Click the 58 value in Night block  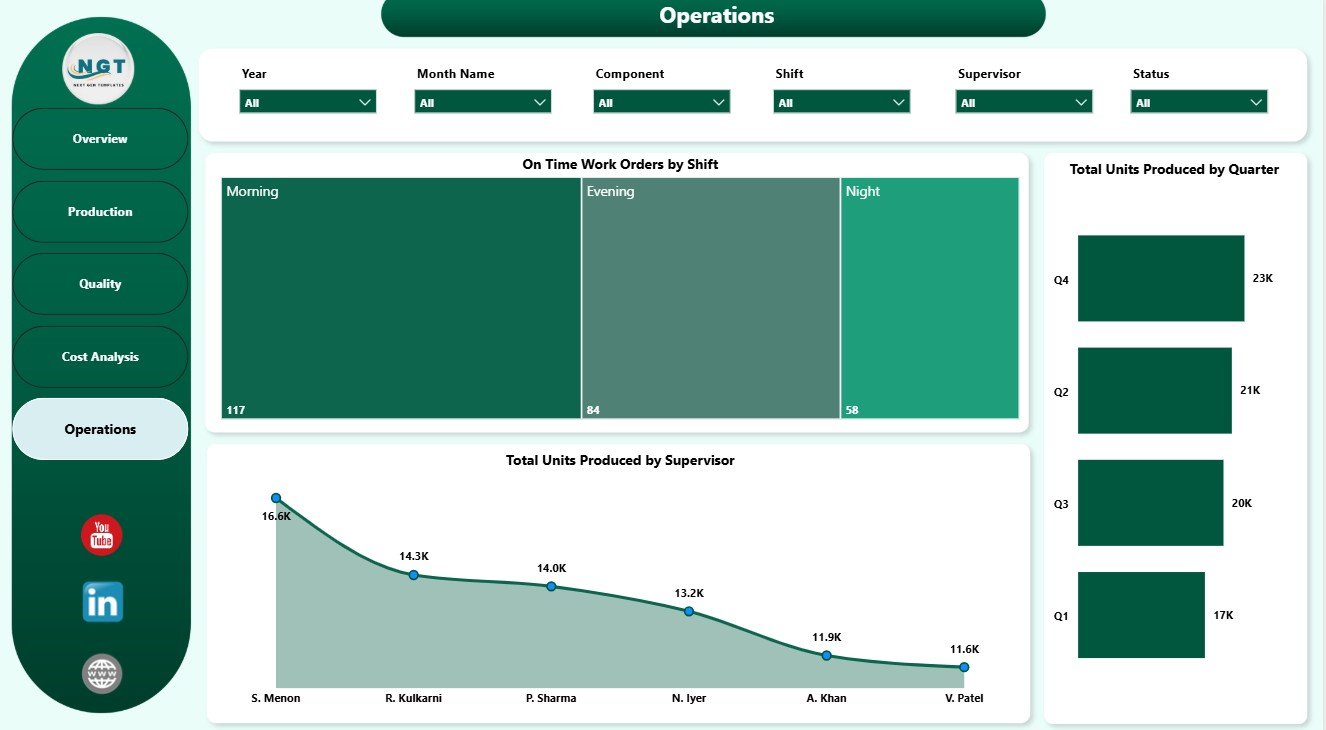pos(852,410)
